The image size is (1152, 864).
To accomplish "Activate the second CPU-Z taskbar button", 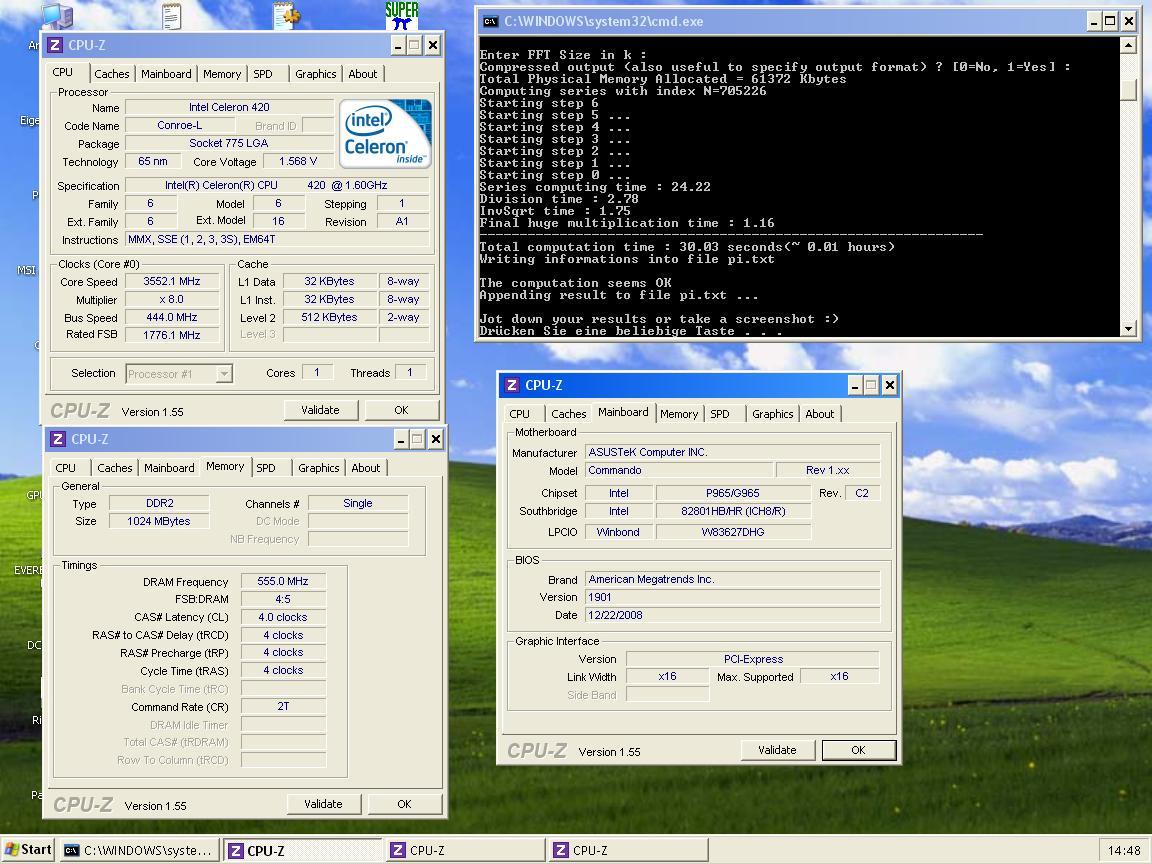I will (x=465, y=851).
